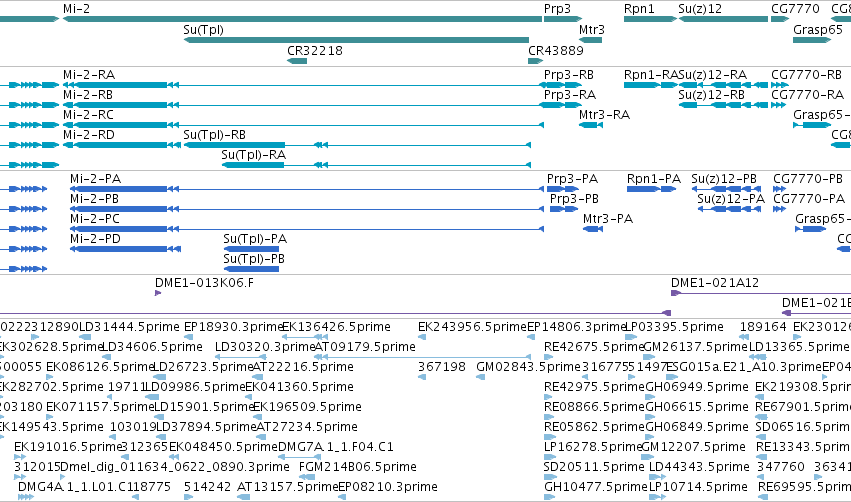The height and width of the screenshot is (502, 851).
Task: Click the Prp3-RB transcript label
Action: [569, 75]
